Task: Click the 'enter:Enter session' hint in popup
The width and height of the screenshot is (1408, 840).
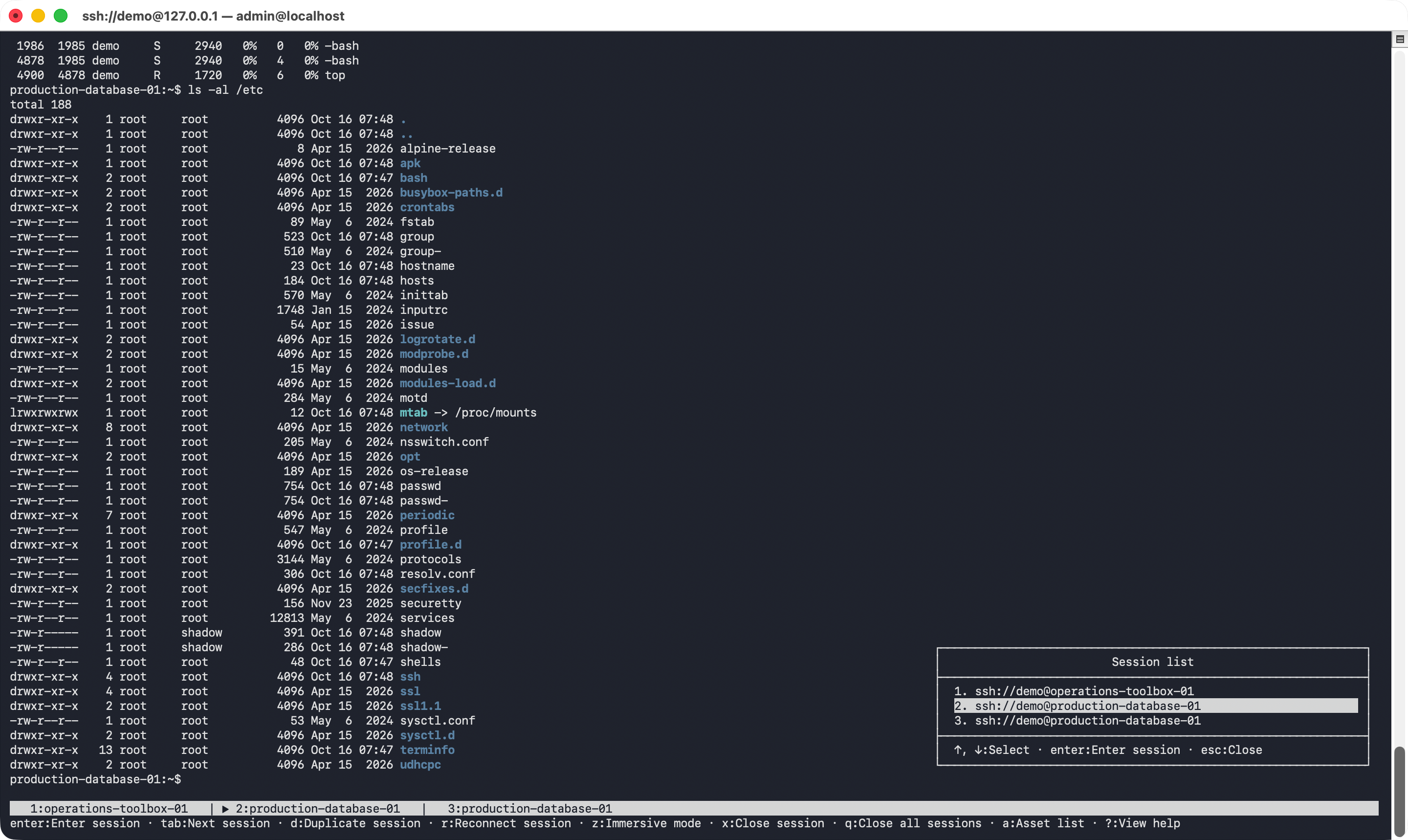Action: (1115, 750)
